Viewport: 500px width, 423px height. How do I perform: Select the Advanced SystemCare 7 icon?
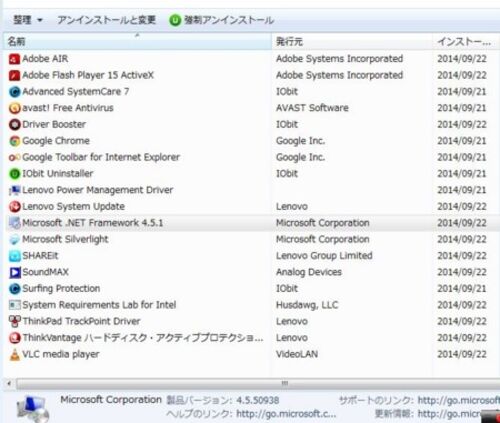[x=14, y=92]
